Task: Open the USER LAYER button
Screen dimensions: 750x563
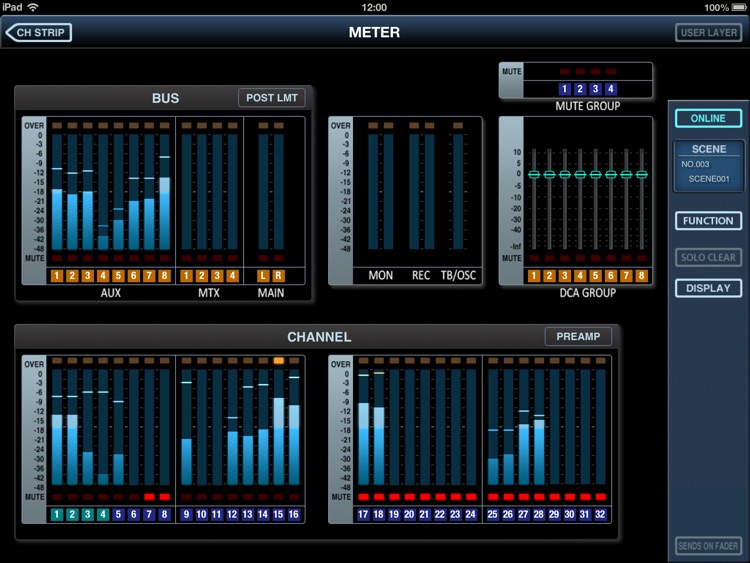Action: (708, 33)
